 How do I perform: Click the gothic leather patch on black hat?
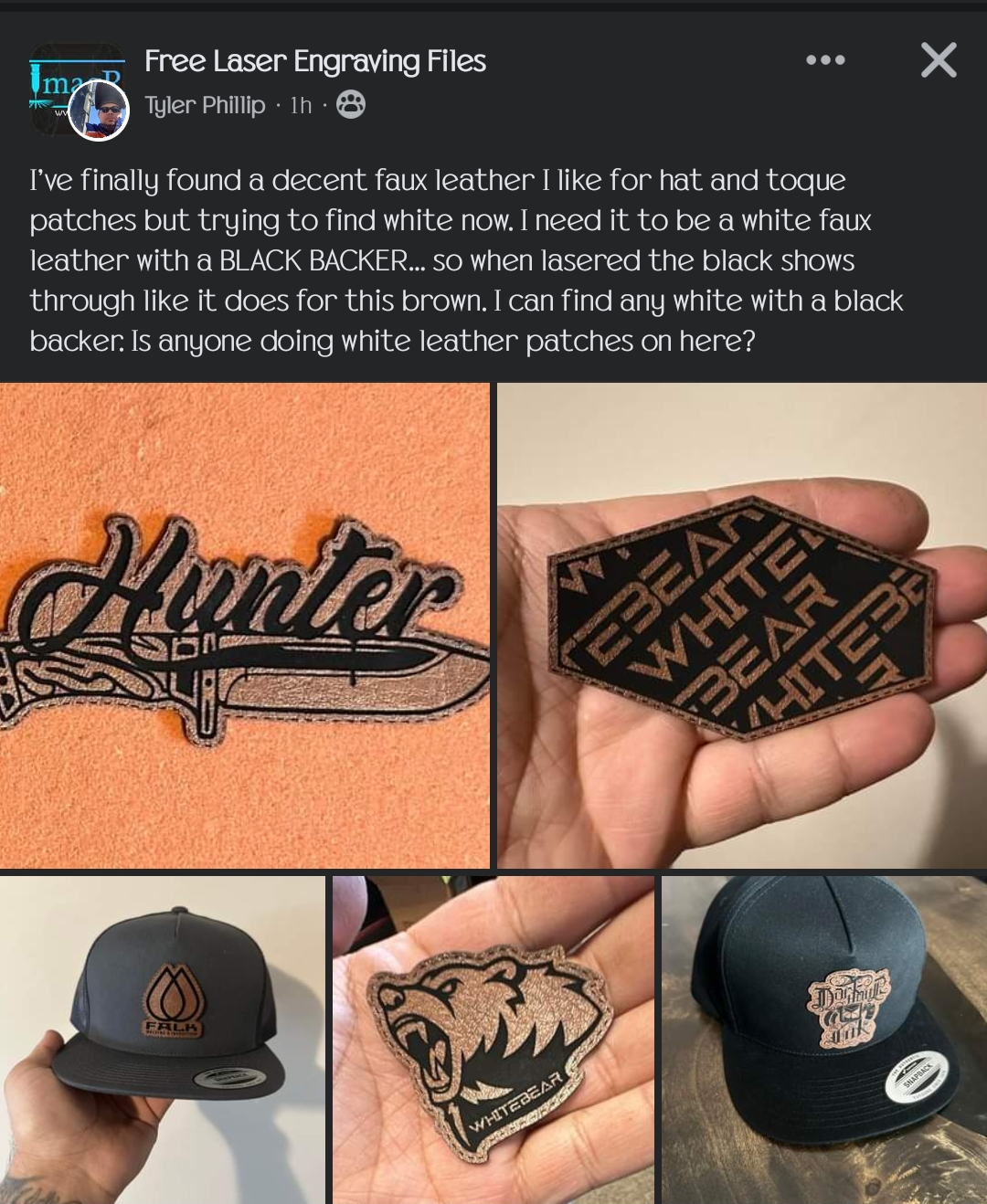click(848, 1007)
